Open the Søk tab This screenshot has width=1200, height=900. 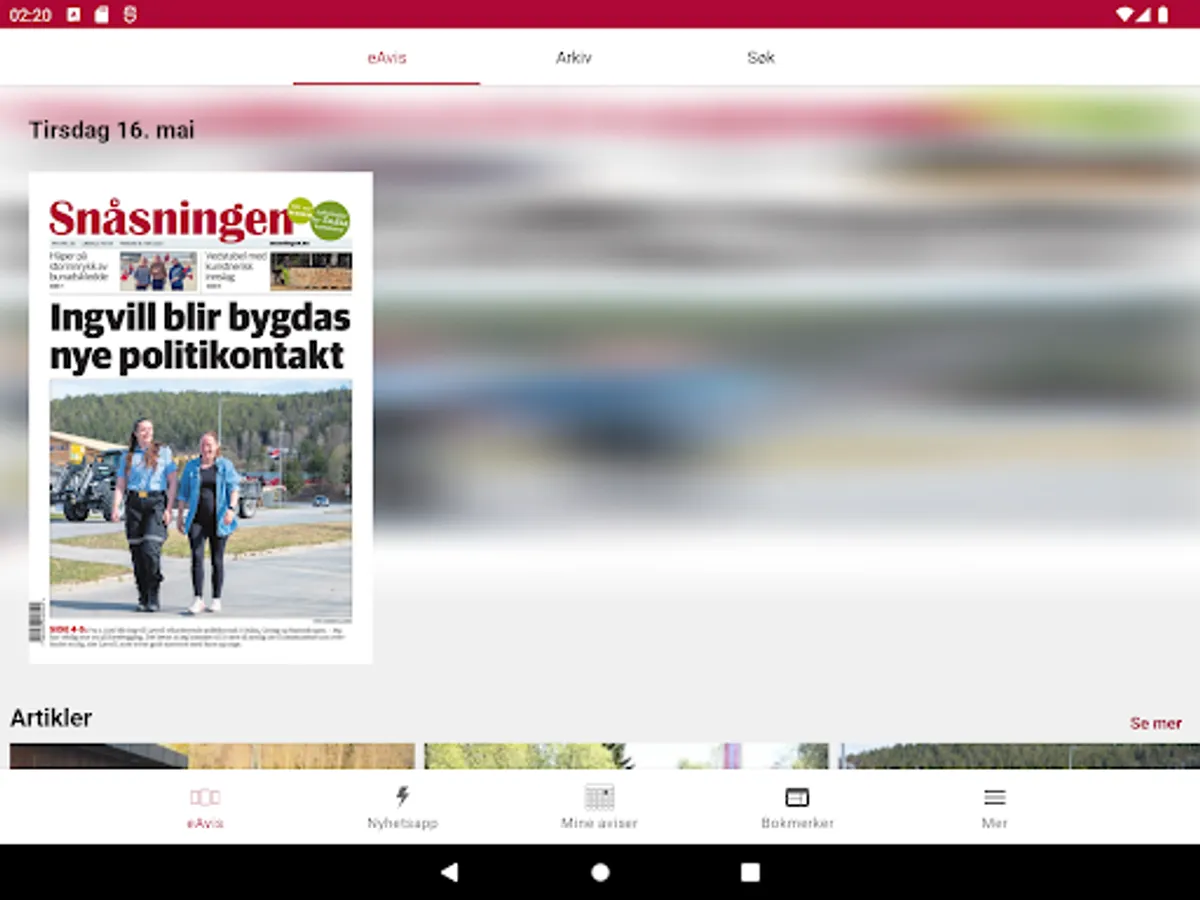point(761,58)
